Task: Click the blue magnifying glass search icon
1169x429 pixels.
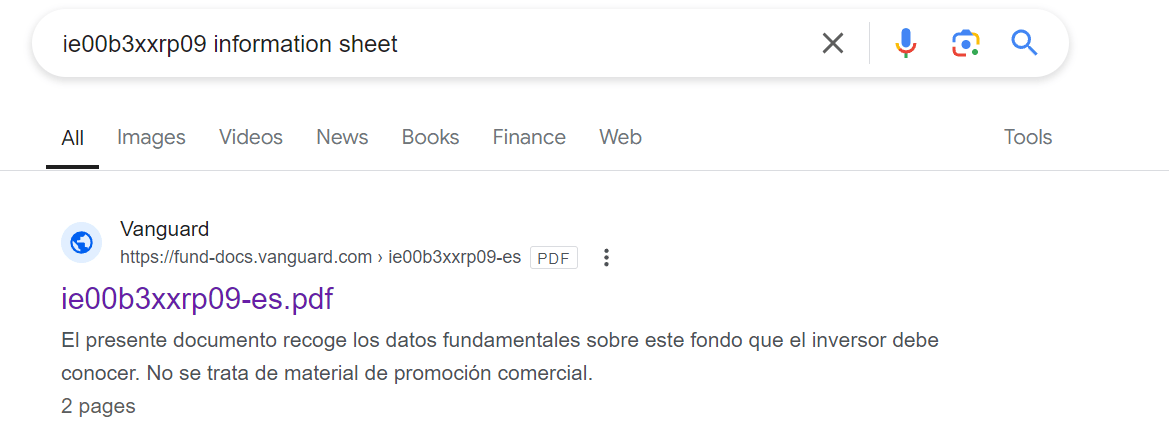Action: pyautogui.click(x=1024, y=43)
